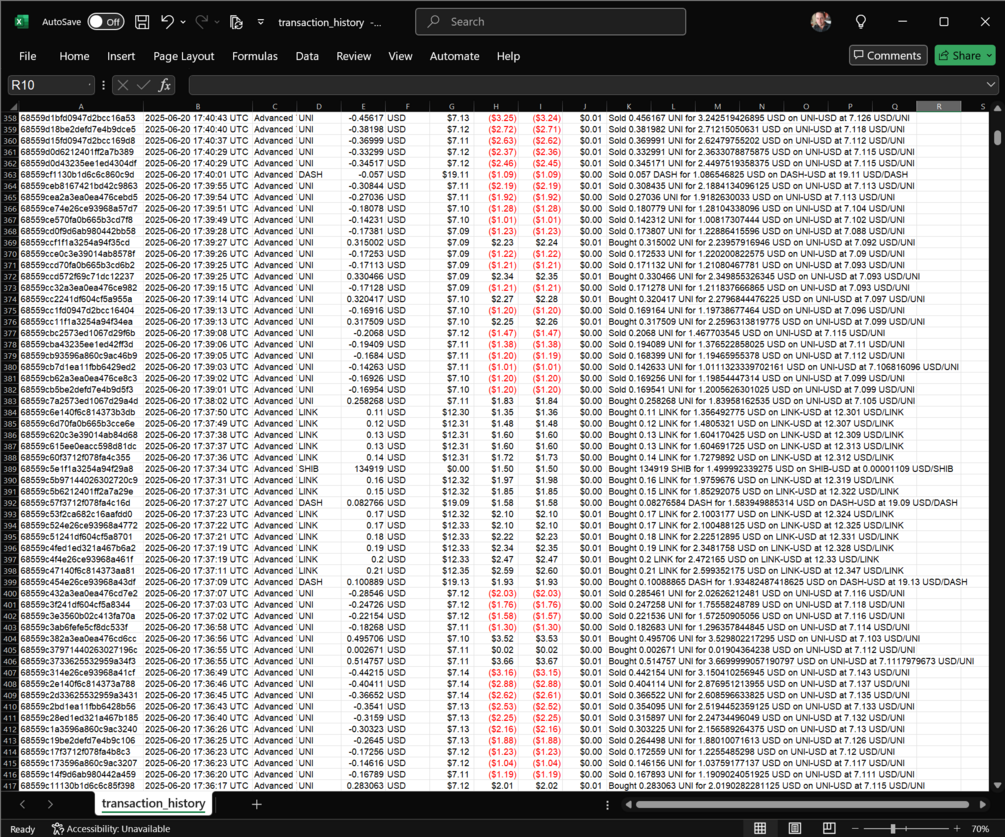Viewport: 1005px width, 837px height.
Task: Click the copy/paste clipboard toolbar icon
Action: tap(237, 22)
